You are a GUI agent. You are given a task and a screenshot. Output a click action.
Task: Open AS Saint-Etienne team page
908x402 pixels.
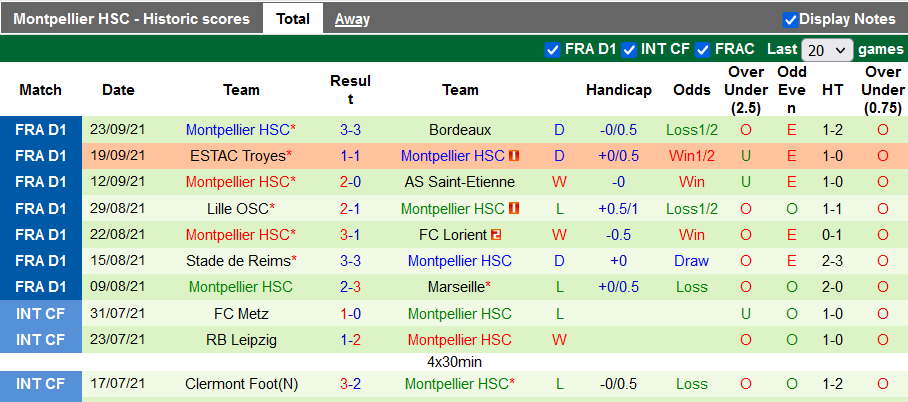tap(460, 182)
